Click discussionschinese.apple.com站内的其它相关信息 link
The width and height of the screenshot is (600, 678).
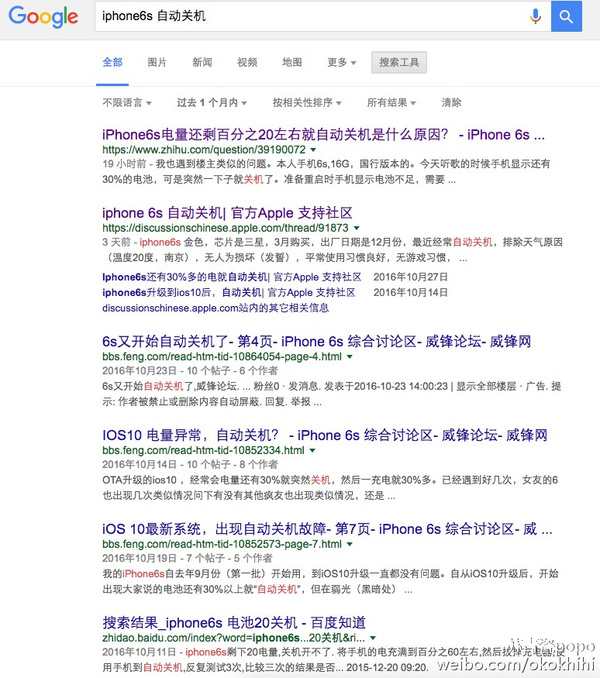tap(215, 308)
